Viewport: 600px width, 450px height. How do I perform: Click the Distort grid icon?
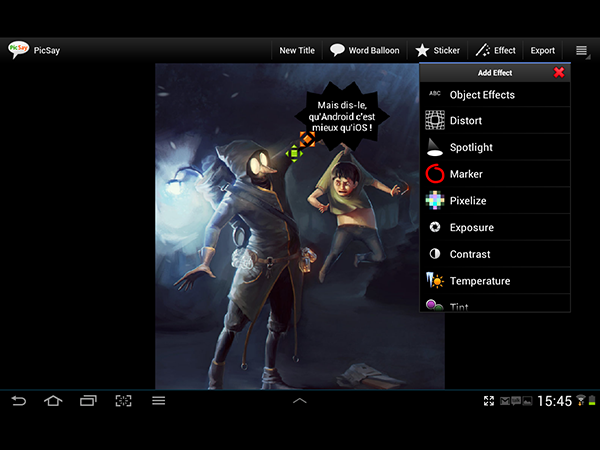click(435, 120)
